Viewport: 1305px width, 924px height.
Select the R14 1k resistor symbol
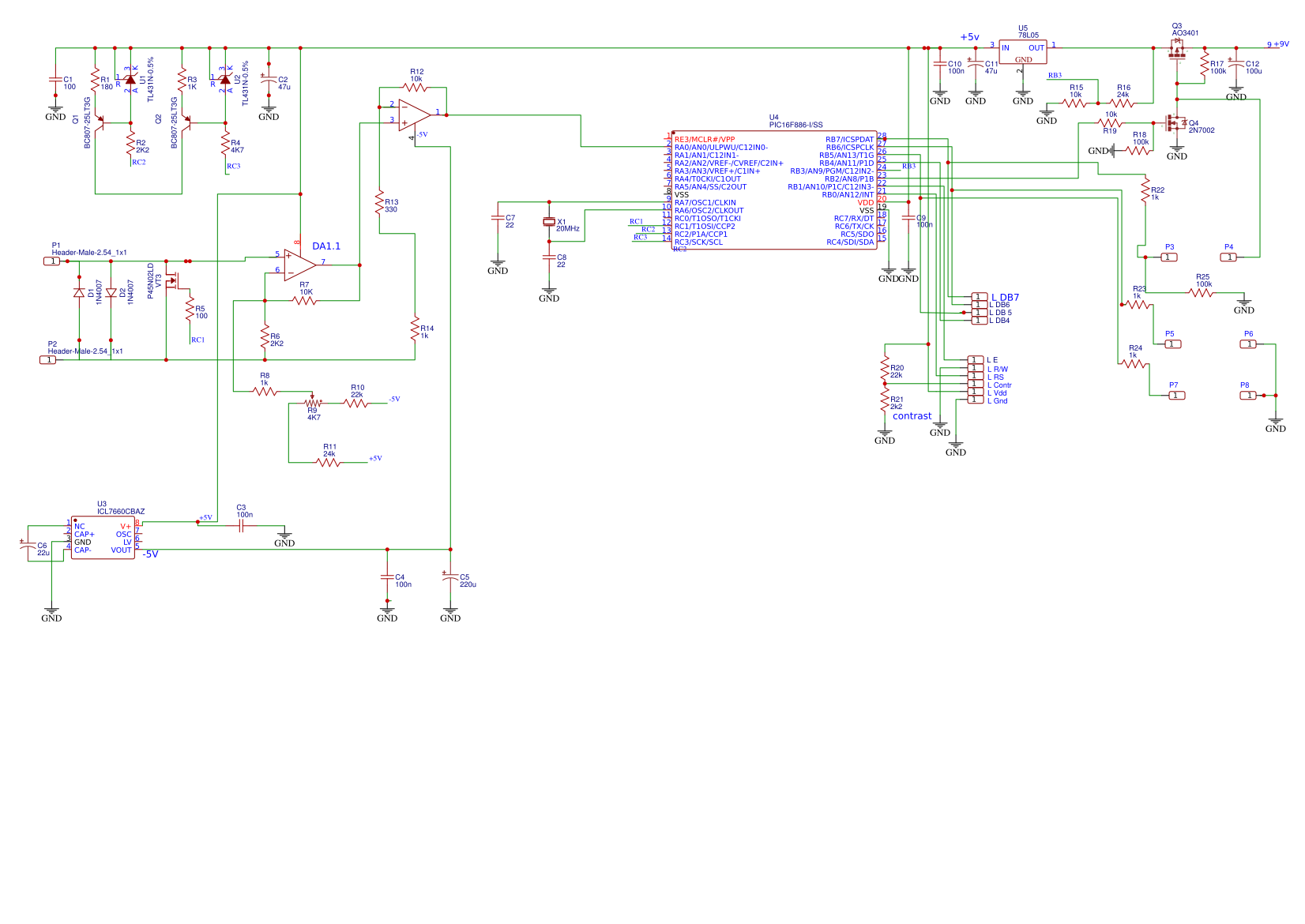click(415, 328)
